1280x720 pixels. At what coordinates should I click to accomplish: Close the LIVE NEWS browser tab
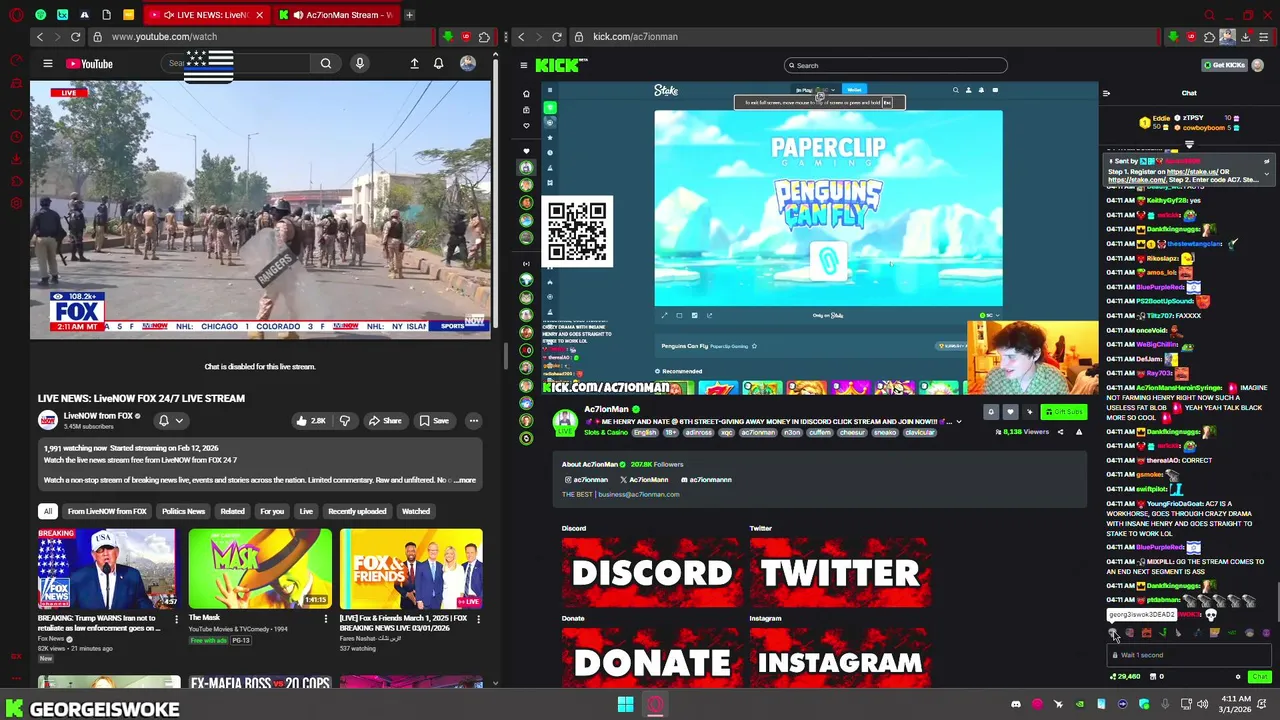point(259,15)
